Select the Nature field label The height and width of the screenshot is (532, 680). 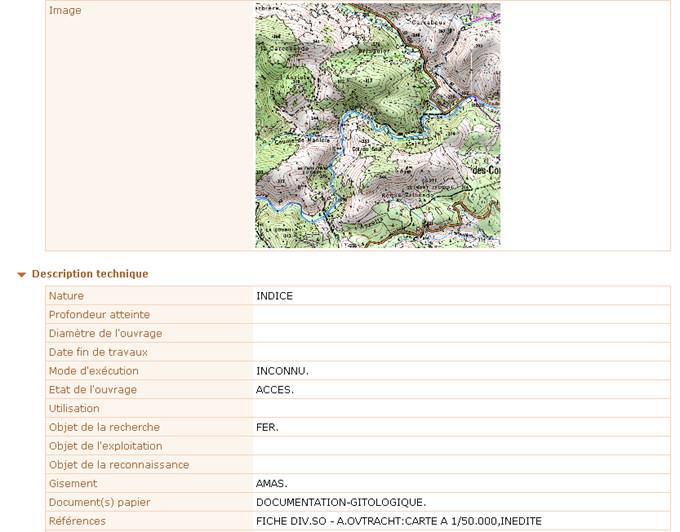66,296
